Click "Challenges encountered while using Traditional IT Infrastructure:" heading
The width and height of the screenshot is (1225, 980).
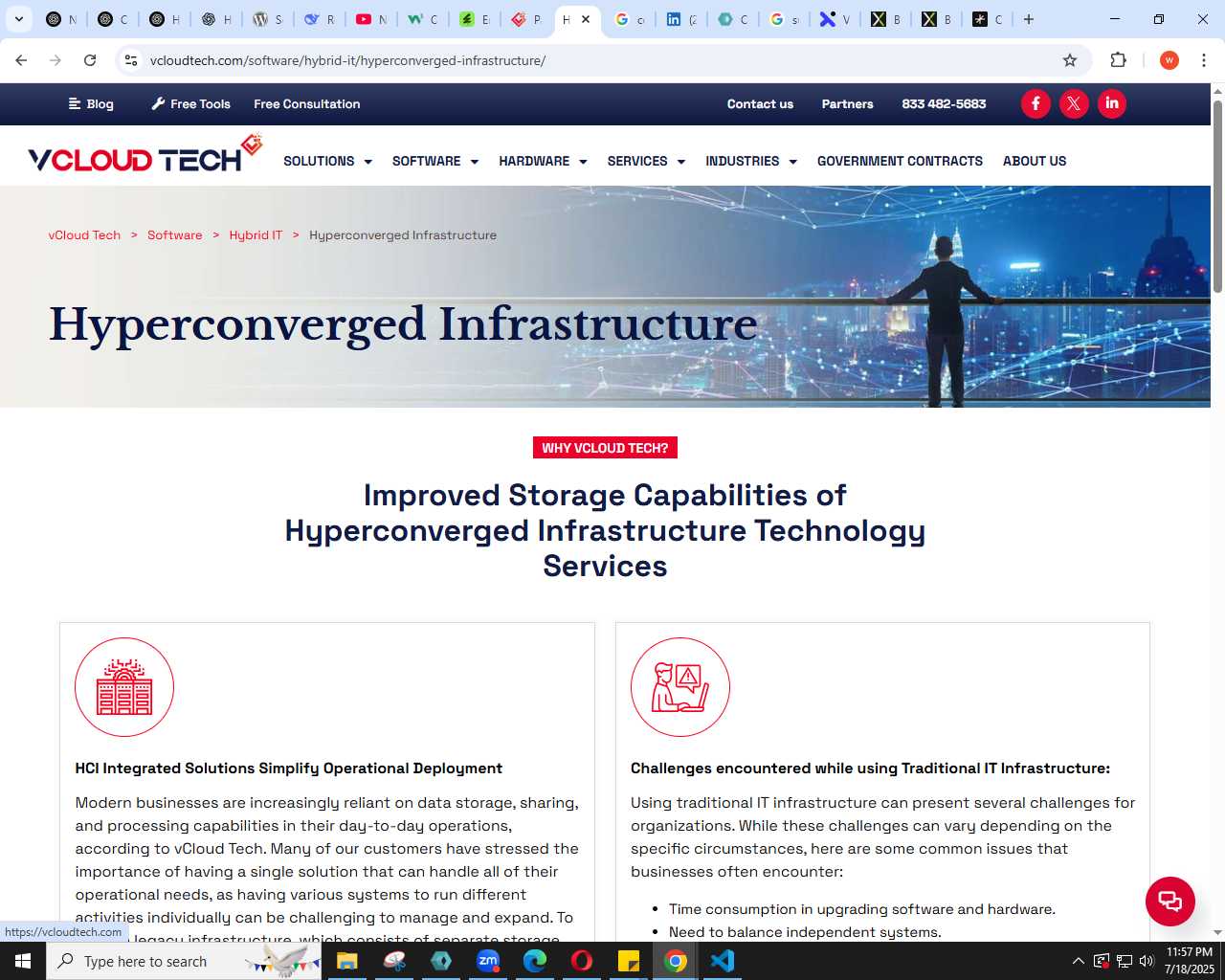[x=870, y=768]
